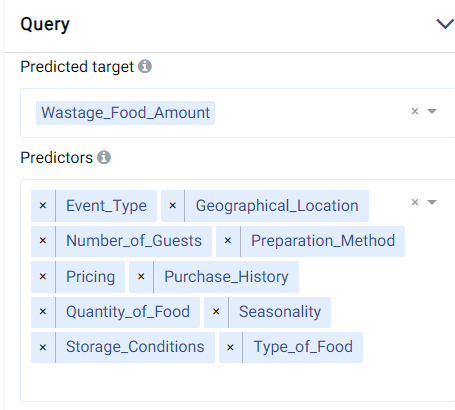Viewport: 455px width, 410px height.
Task: Remove the Event_Type predictor tag
Action: (43, 206)
